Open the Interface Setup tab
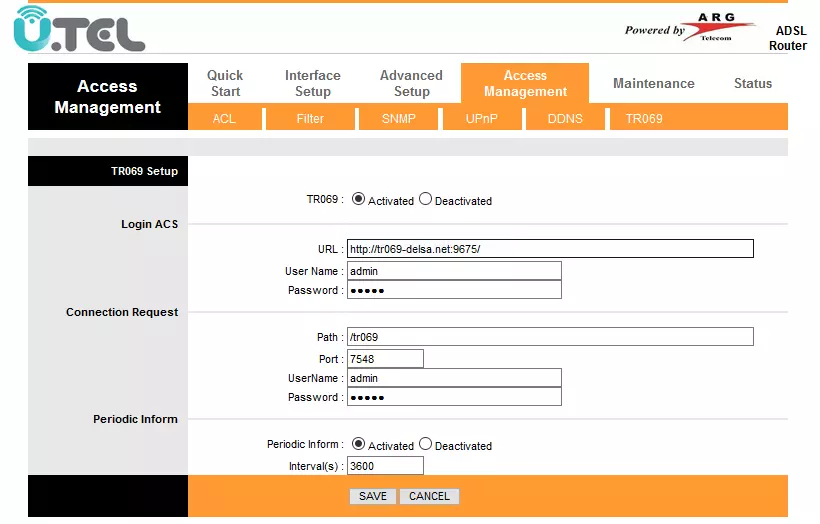This screenshot has width=820, height=524. (313, 83)
